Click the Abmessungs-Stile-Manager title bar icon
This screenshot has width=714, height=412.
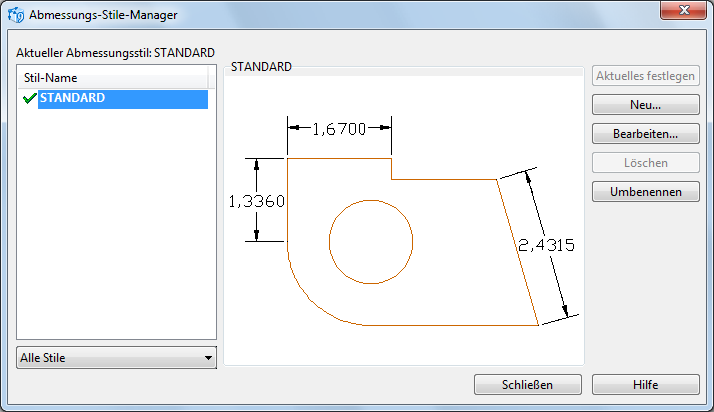[x=16, y=15]
